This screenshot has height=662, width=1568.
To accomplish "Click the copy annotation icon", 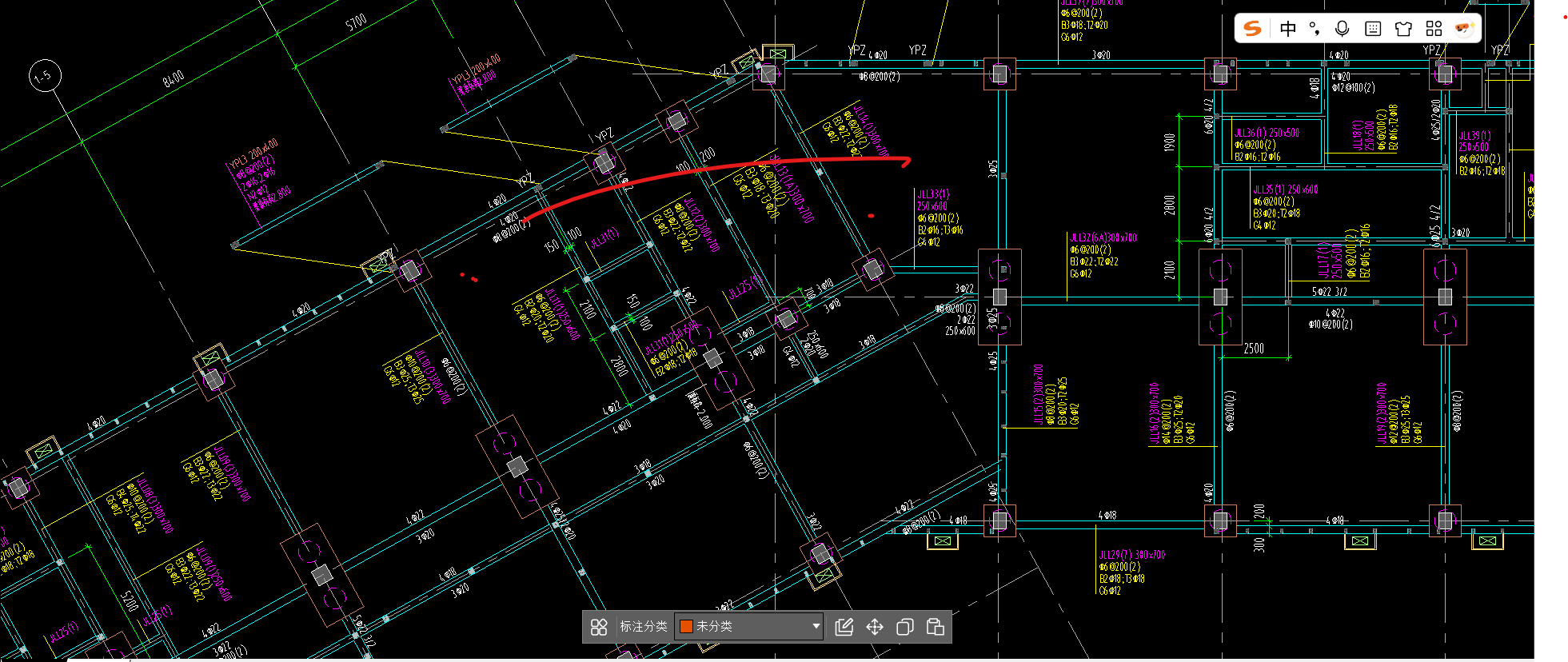I will point(905,627).
